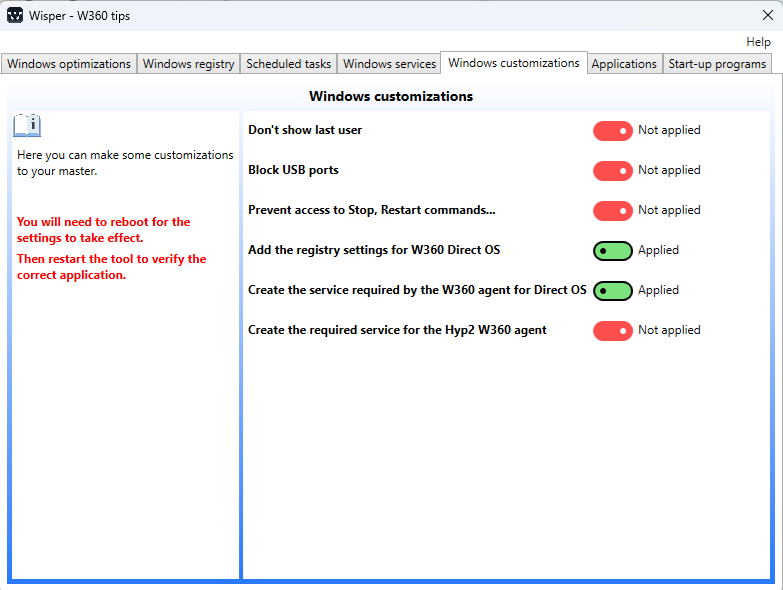Click Not applied status beside Hyp2 agent row
The width and height of the screenshot is (783, 590).
pos(669,330)
